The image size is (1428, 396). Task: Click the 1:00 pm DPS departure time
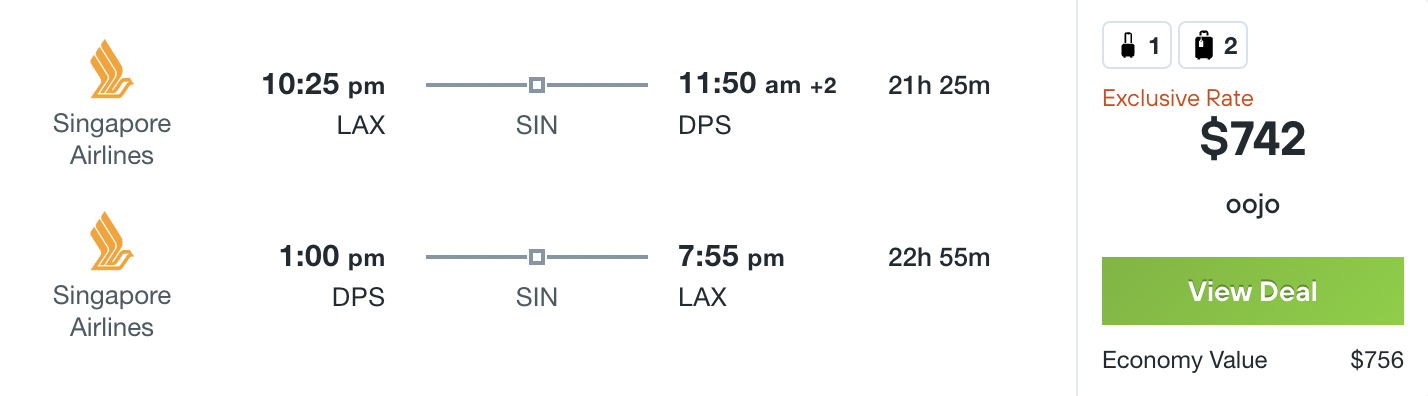[331, 257]
